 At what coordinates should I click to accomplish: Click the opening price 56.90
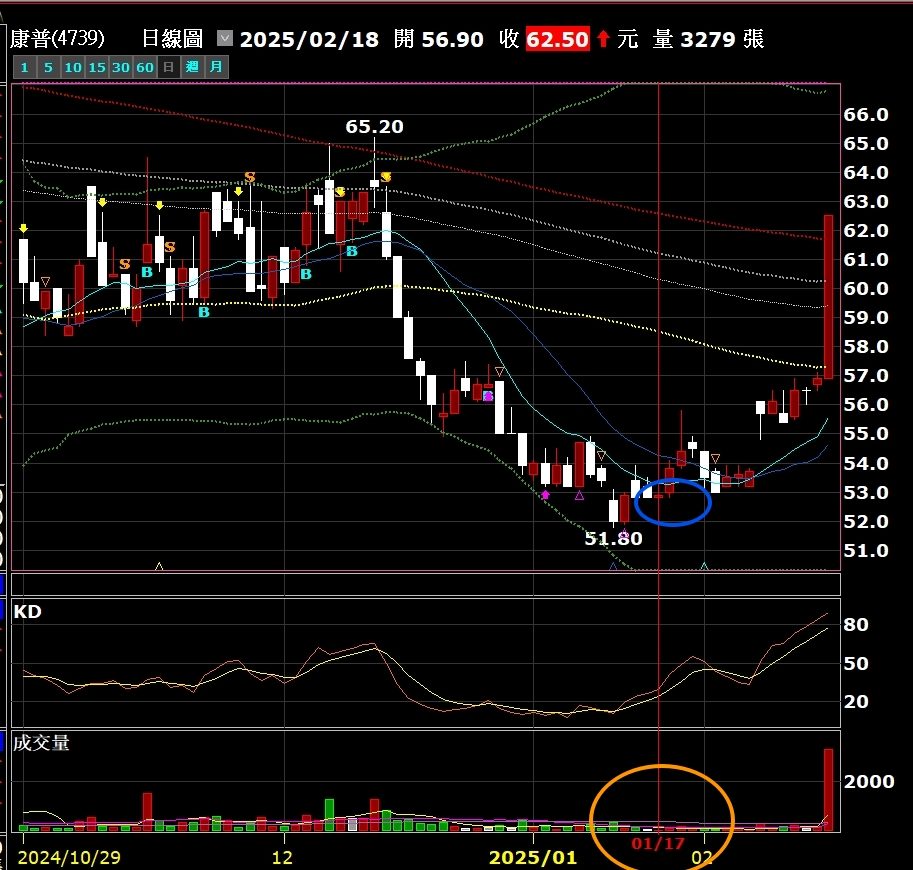pyautogui.click(x=452, y=40)
